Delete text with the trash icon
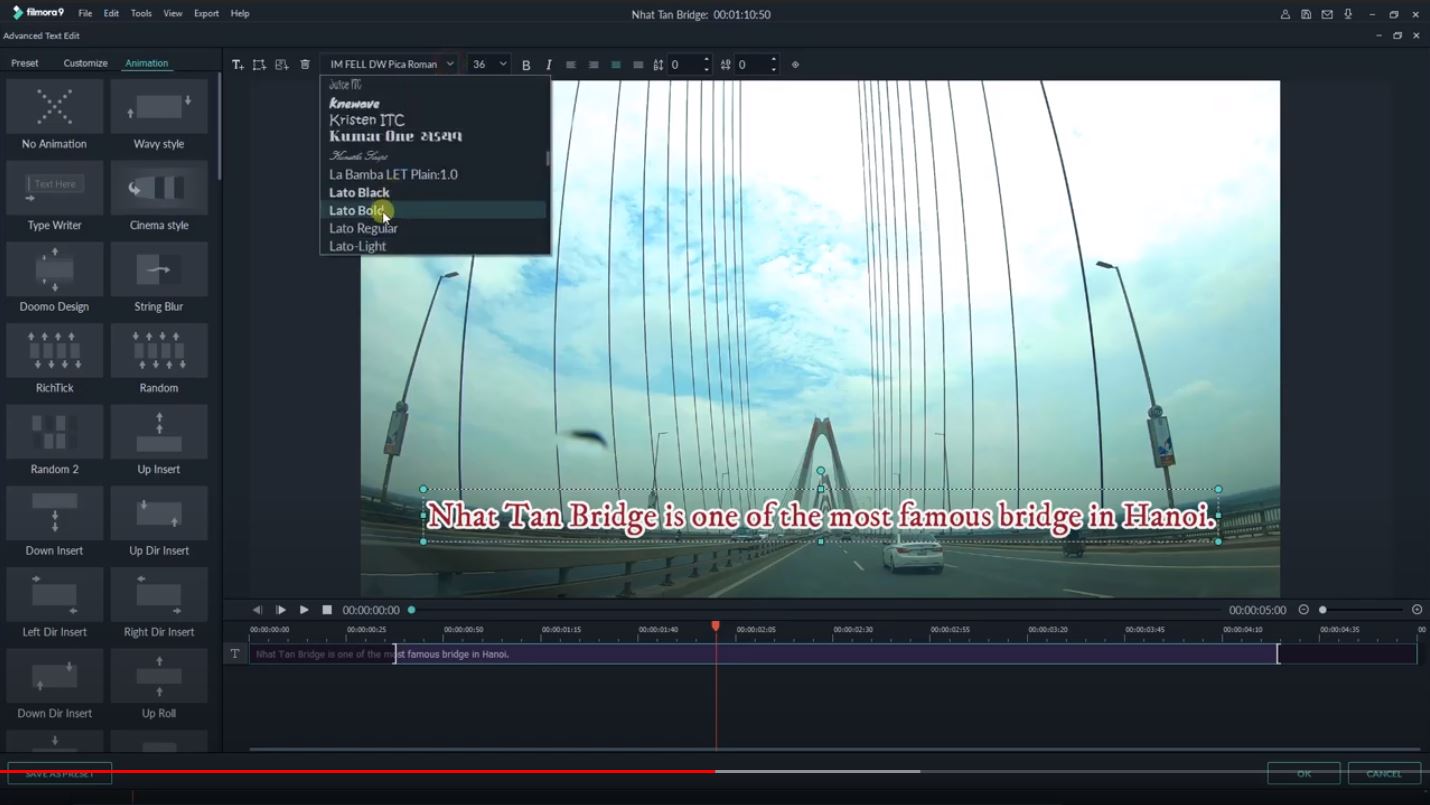1430x805 pixels. click(305, 63)
